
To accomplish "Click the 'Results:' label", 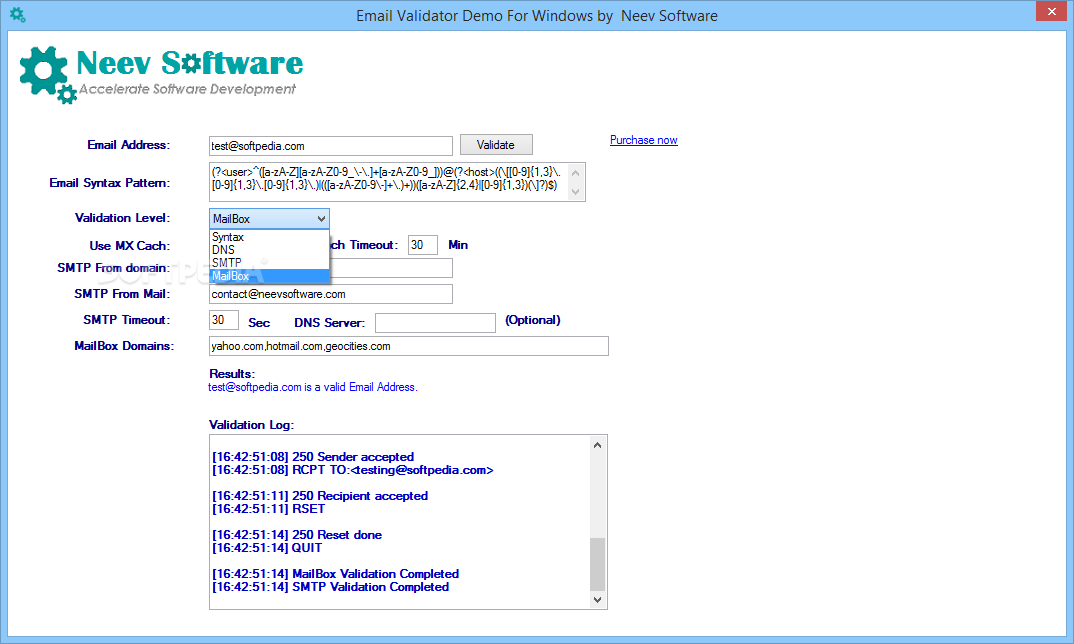I will pos(232,373).
